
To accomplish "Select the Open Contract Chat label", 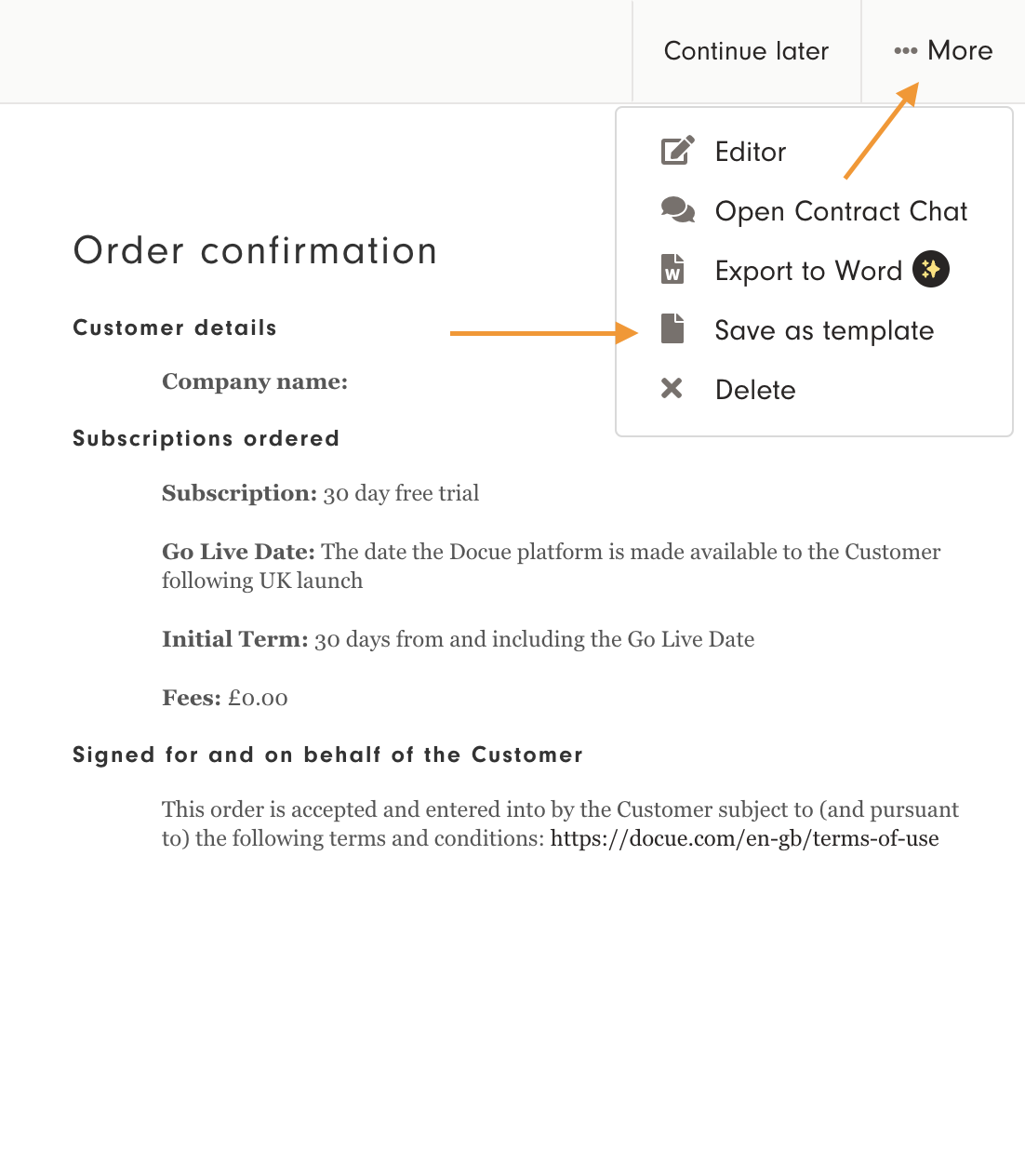I will coord(841,211).
